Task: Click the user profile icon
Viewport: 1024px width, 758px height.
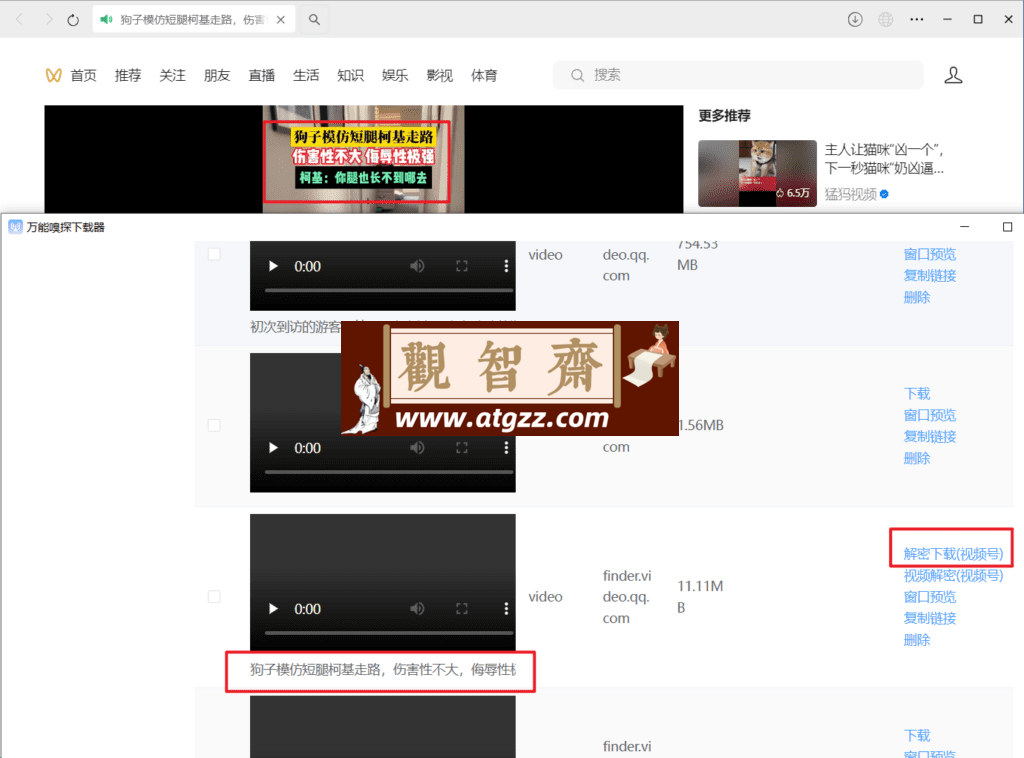Action: tap(953, 75)
